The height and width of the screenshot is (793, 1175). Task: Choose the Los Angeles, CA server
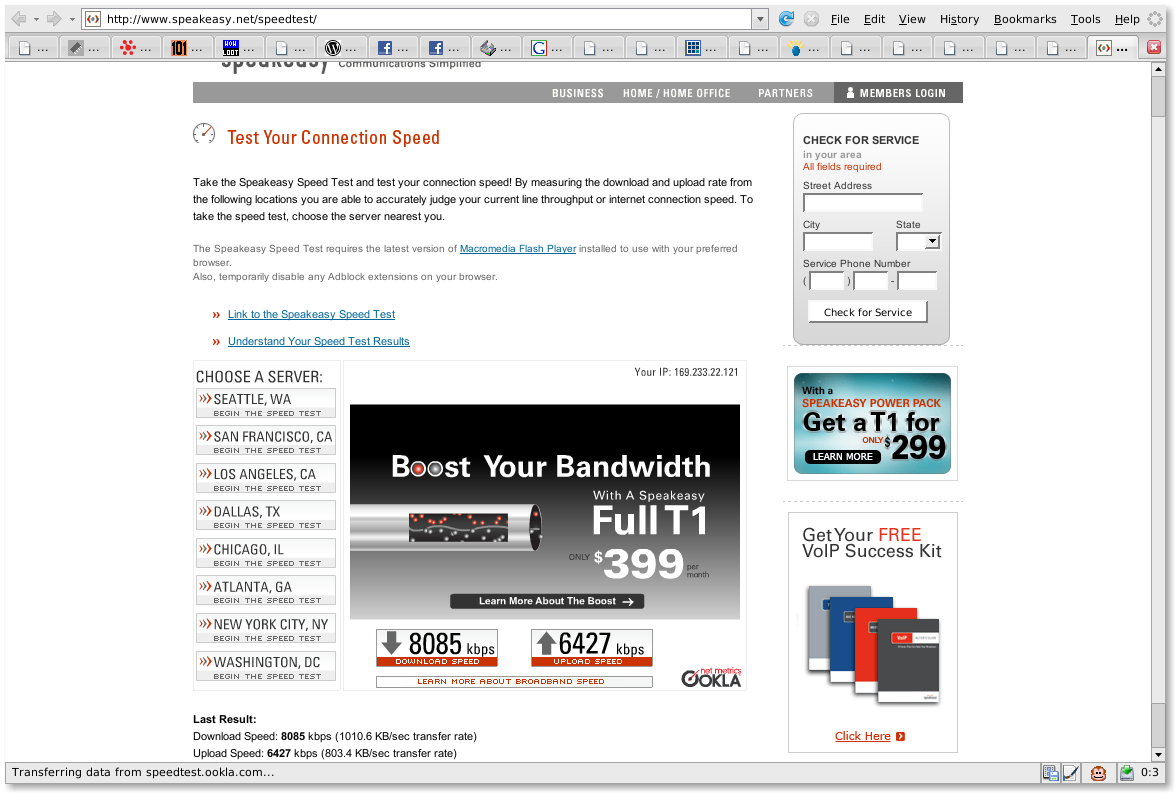[266, 478]
